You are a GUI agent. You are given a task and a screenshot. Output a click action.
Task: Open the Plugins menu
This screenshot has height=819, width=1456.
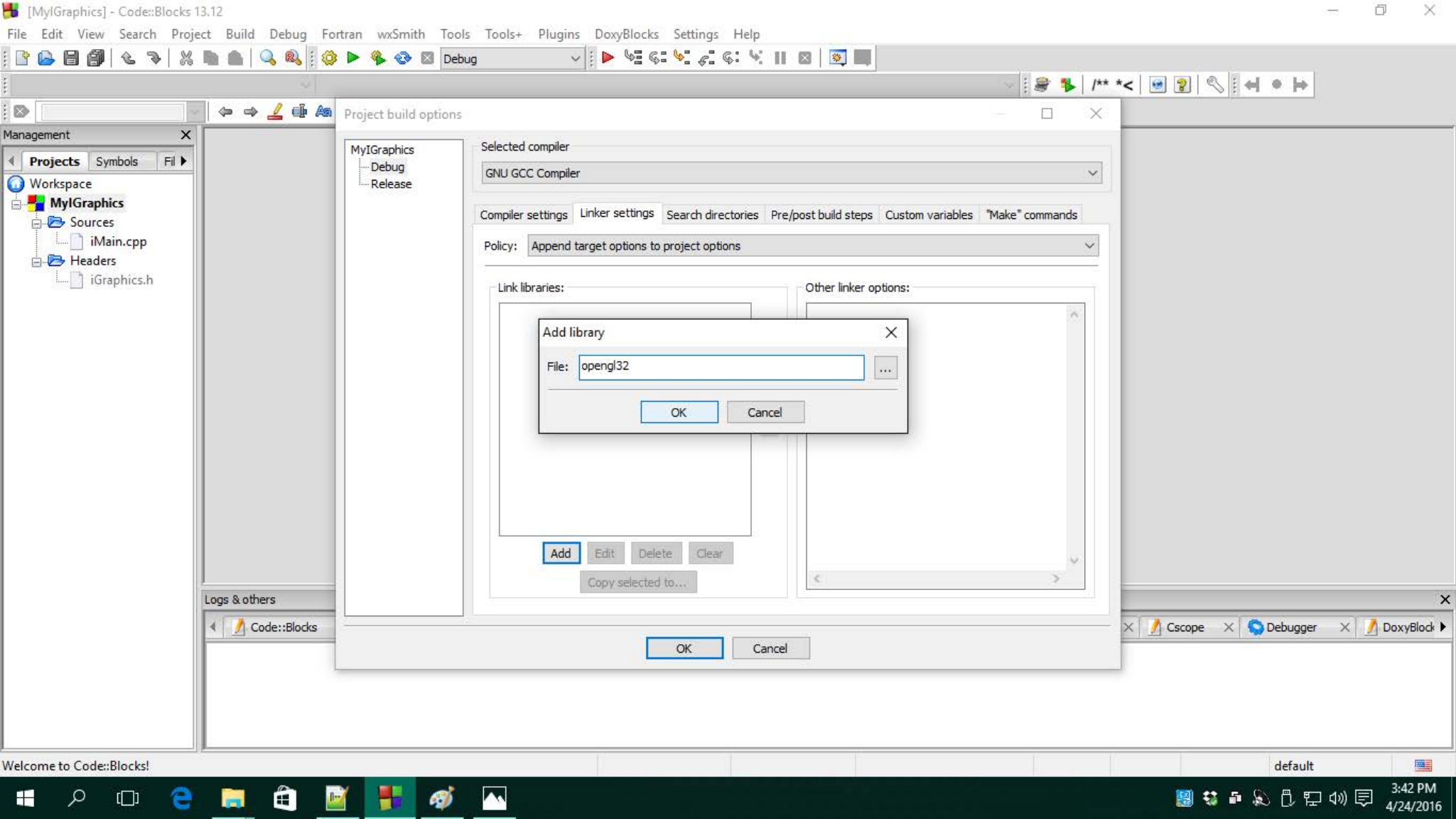point(558,34)
